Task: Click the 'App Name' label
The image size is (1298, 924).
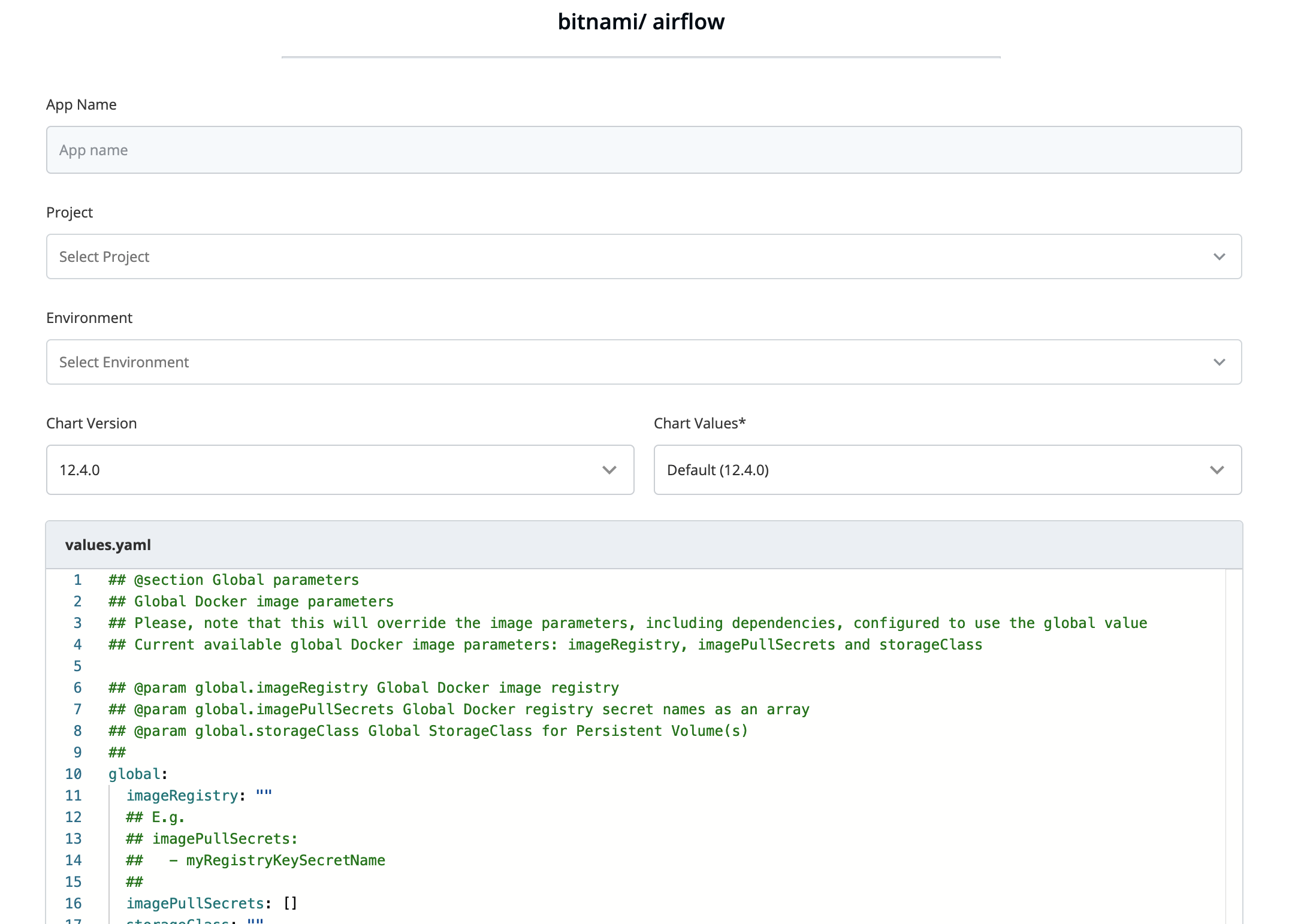Action: pos(81,104)
